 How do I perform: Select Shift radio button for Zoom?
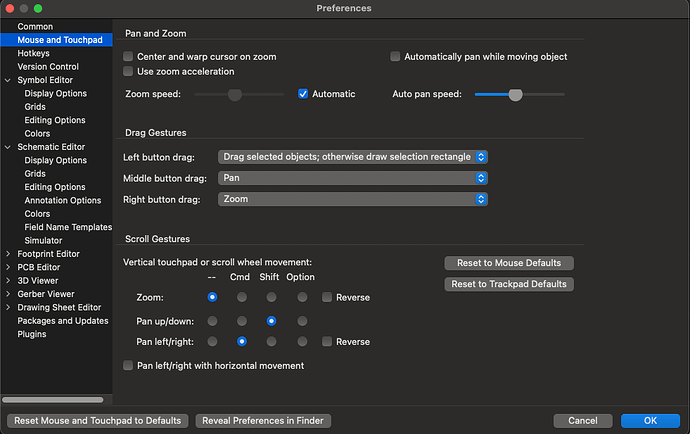point(271,297)
